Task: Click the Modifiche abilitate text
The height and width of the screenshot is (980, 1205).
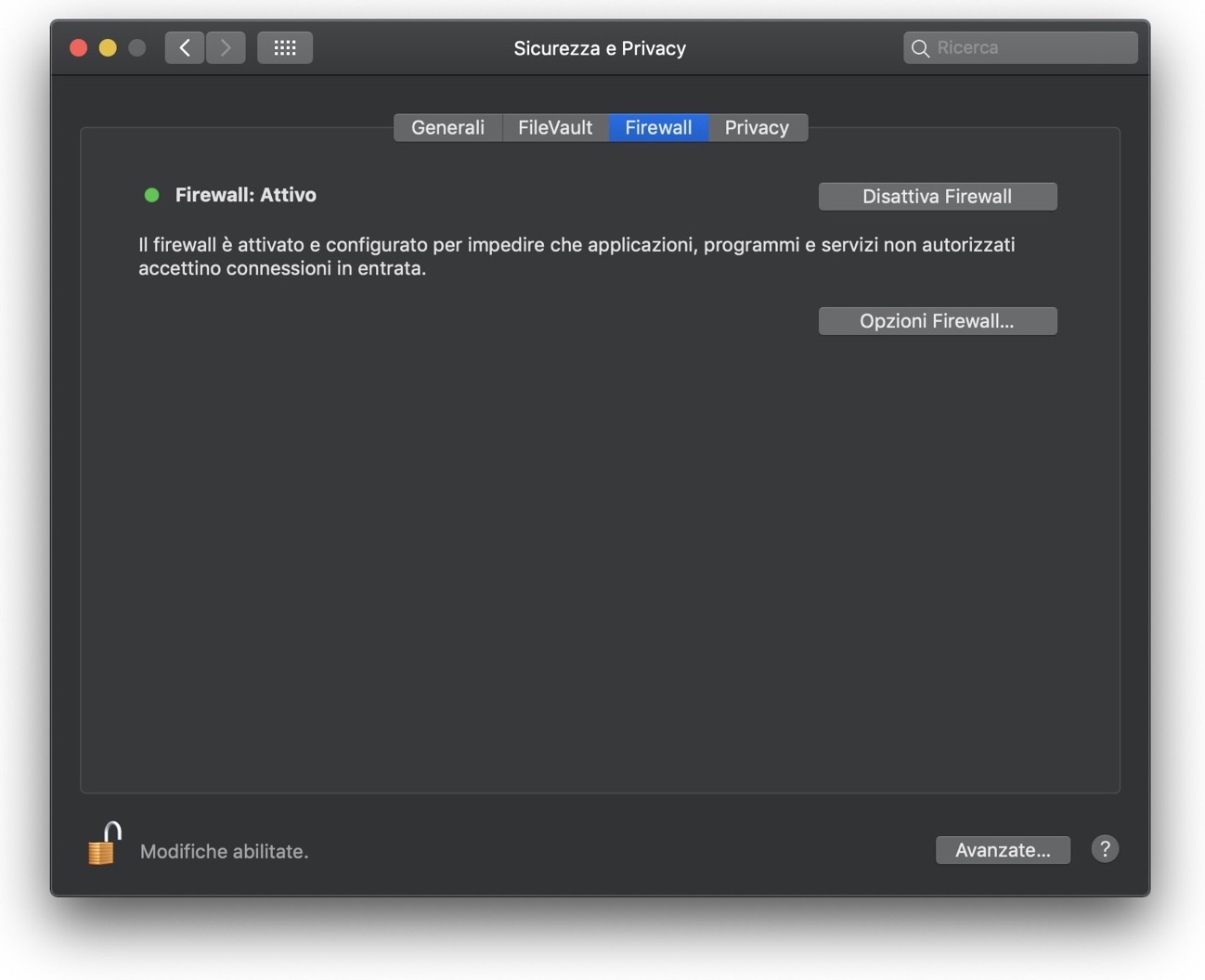Action: [224, 850]
